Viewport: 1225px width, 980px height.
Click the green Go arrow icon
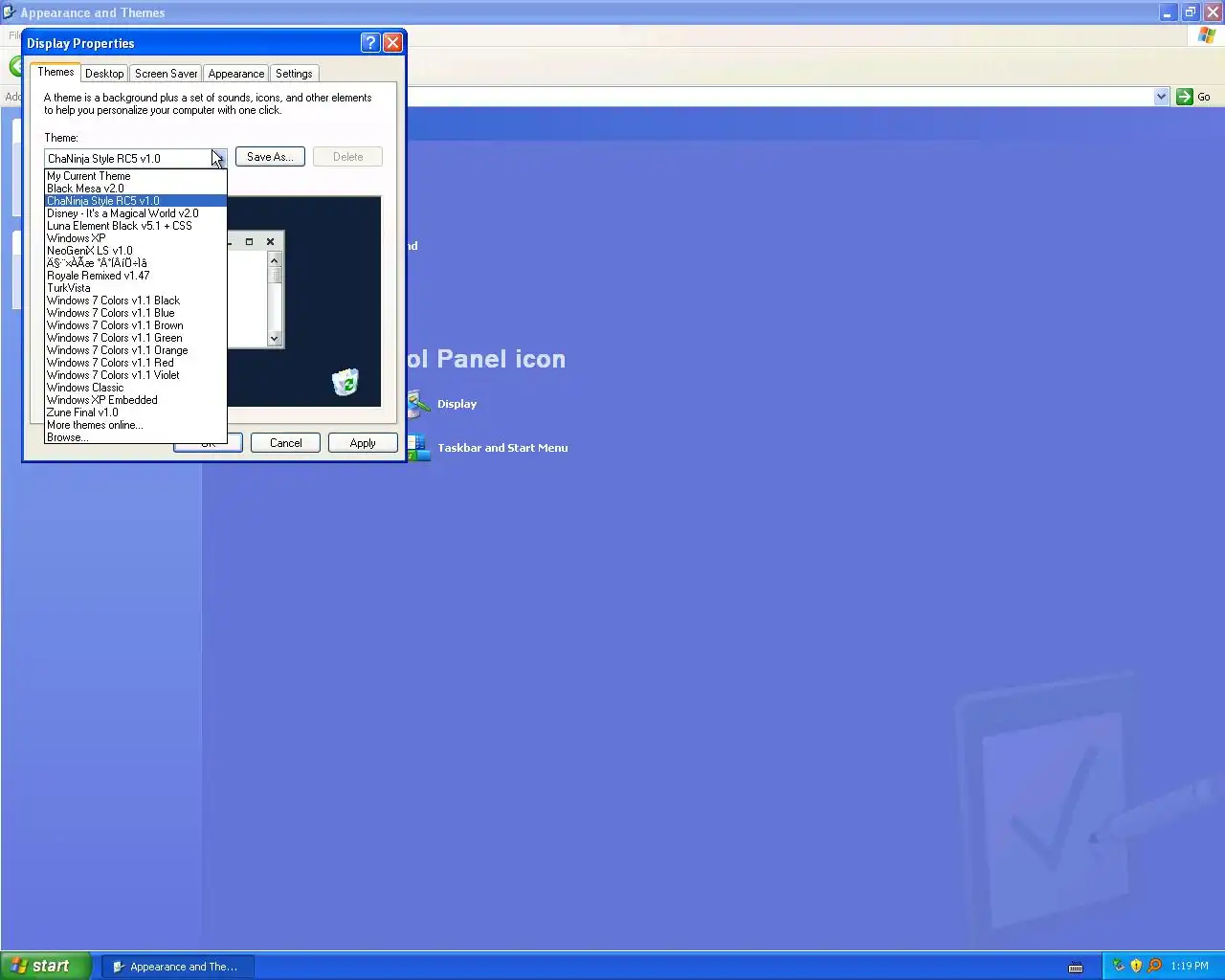(x=1185, y=97)
